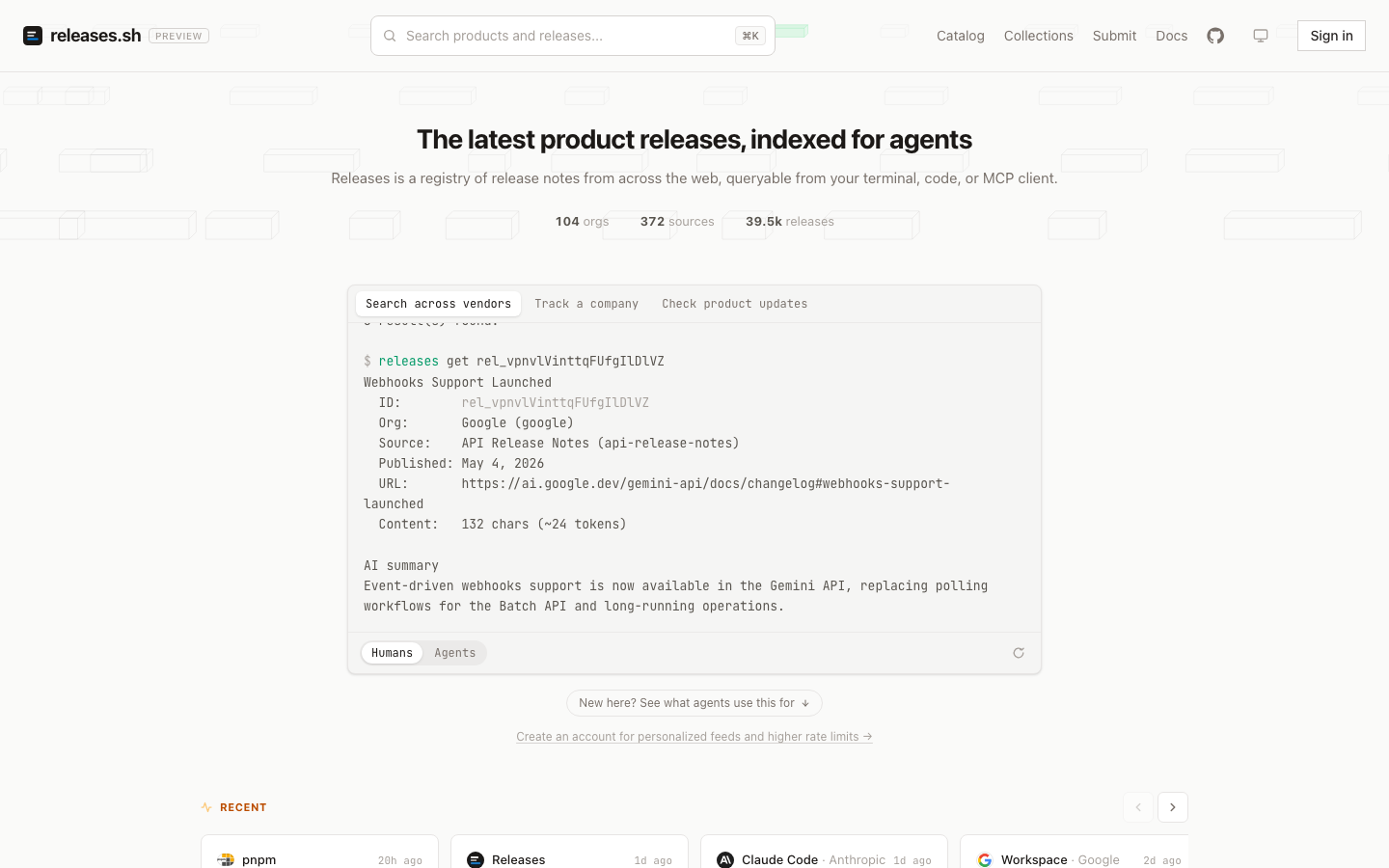Click the Anthropic Claude Code icon
Viewport: 1389px width, 868px height.
[725, 859]
